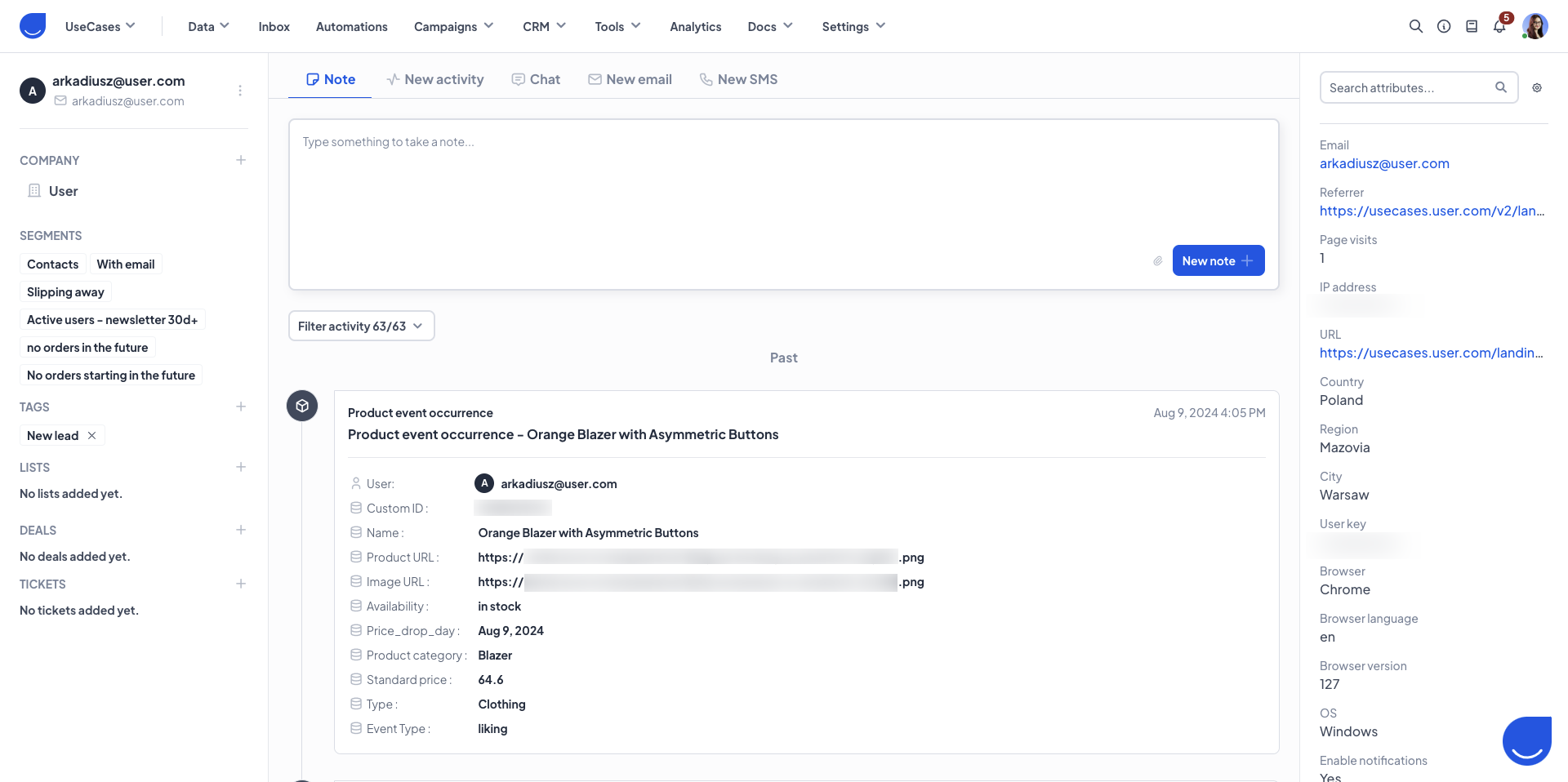Expand the UseCases workspace selector
The width and height of the screenshot is (1568, 782).
100,26
